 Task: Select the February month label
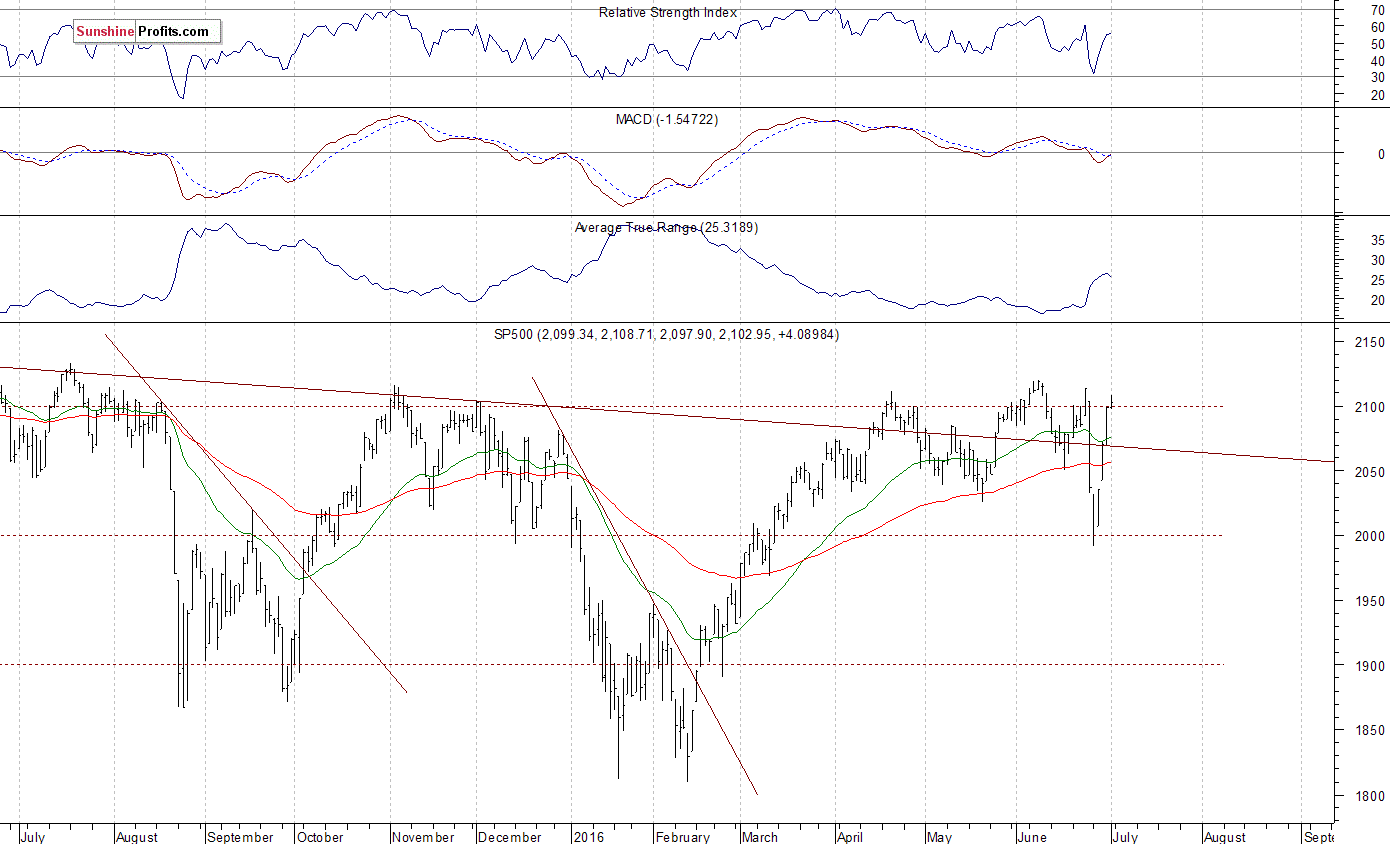point(682,837)
